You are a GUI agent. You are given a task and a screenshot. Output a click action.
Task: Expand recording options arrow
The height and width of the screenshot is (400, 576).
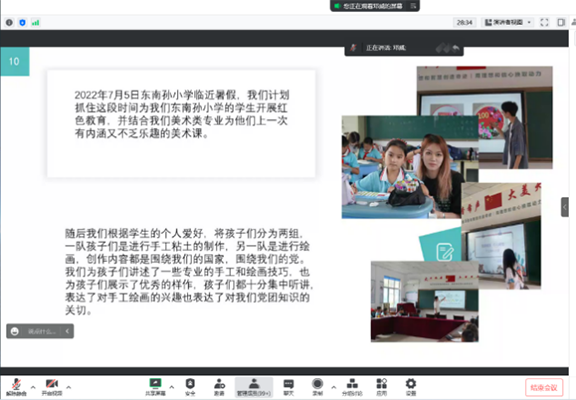coord(334,387)
